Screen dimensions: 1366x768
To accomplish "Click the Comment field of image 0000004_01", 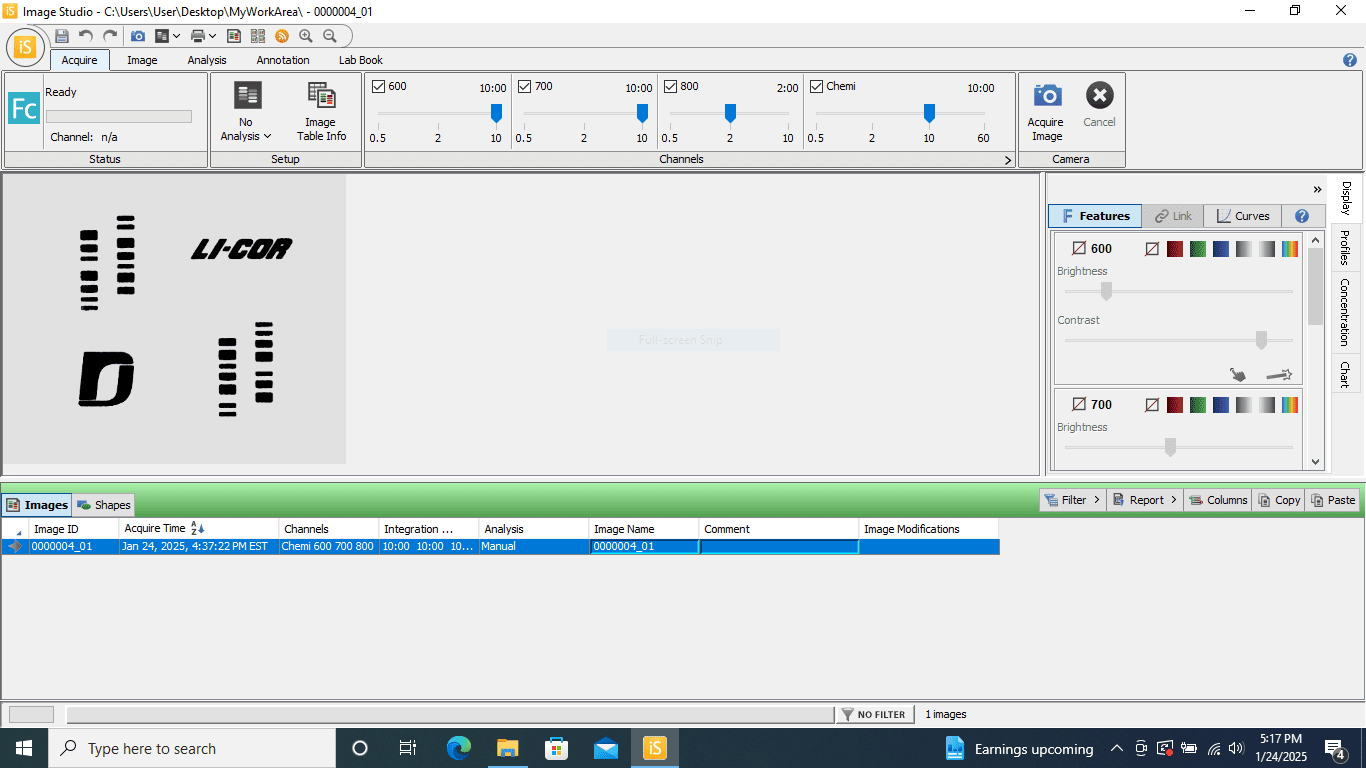I will [778, 547].
